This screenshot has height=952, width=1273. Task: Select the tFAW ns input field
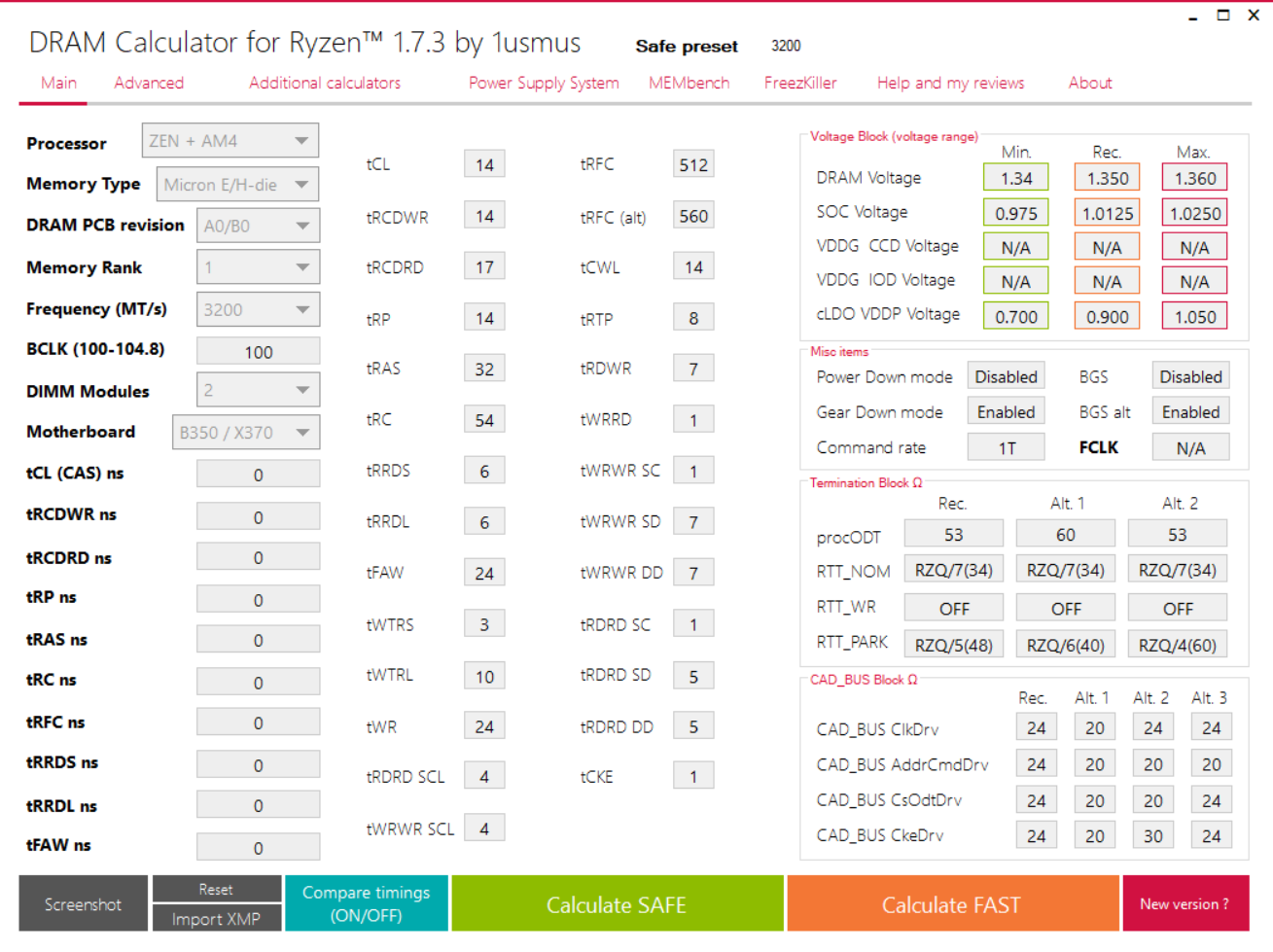[x=258, y=847]
